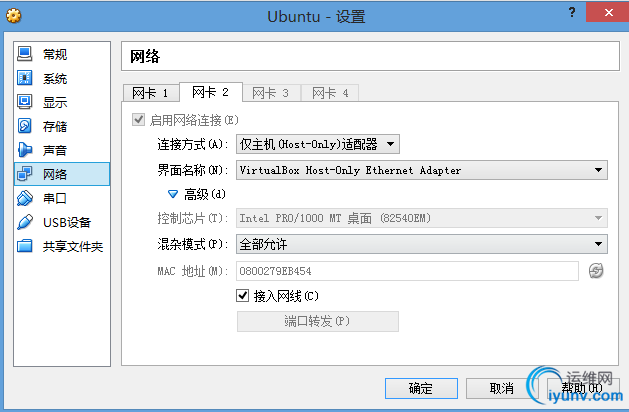
Task: Open the 连接方式 Host-Only adapter dropdown
Action: [318, 144]
